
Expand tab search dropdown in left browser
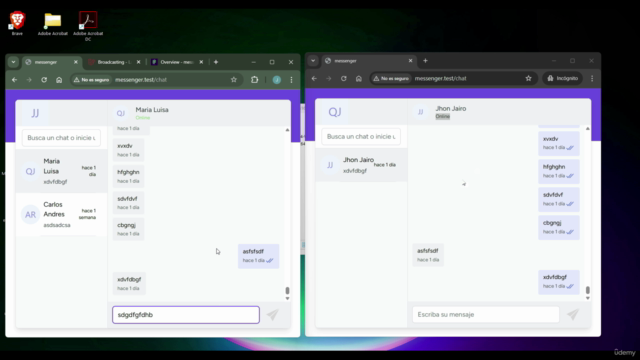(13, 62)
